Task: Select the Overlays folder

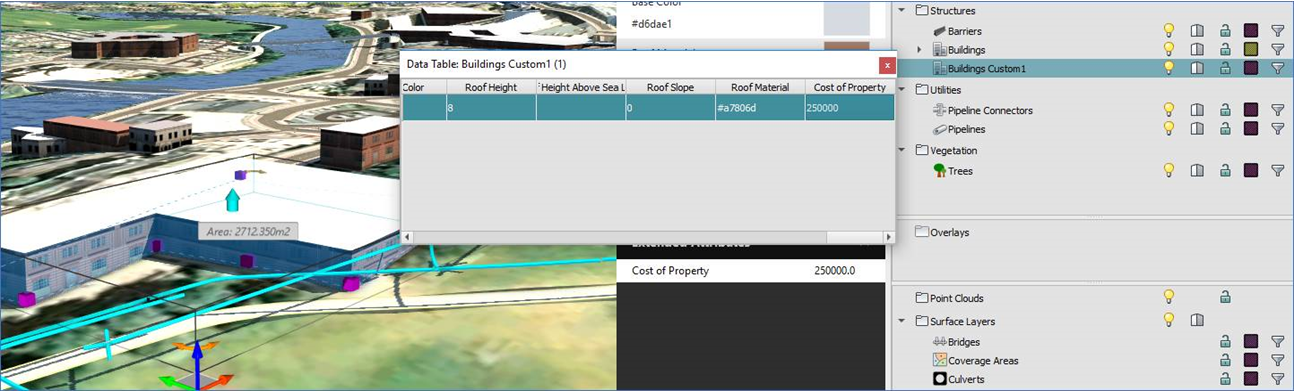Action: click(x=949, y=232)
